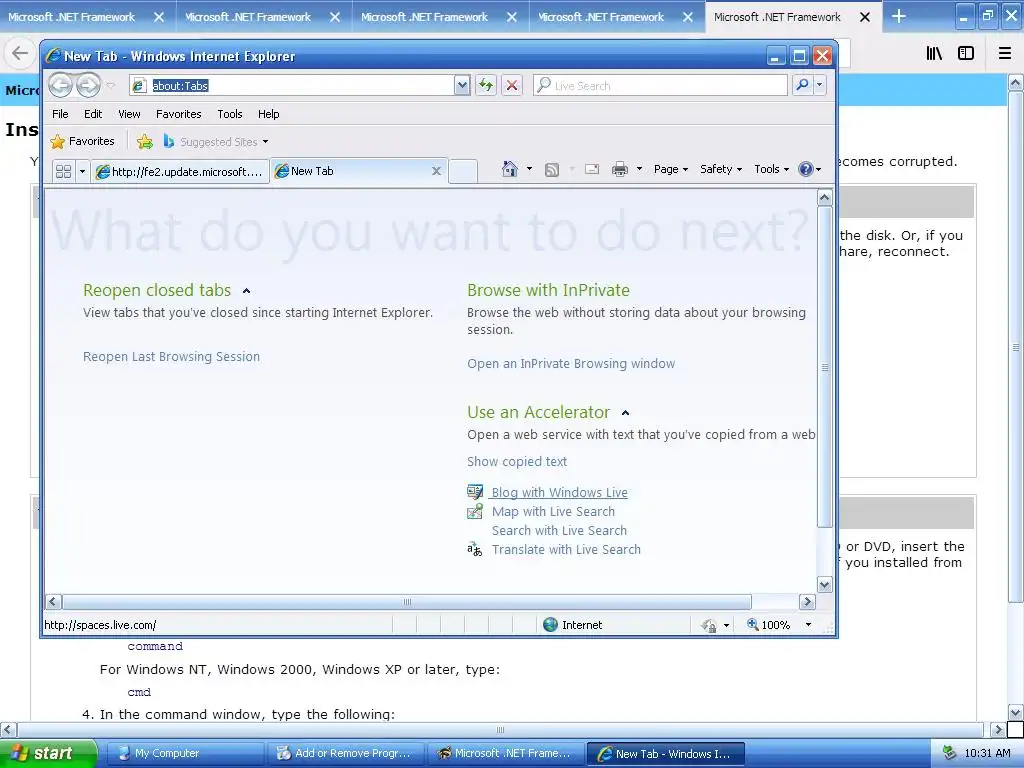Viewport: 1024px width, 768px height.
Task: Click Translate with Live Search accelerator
Action: 566,549
